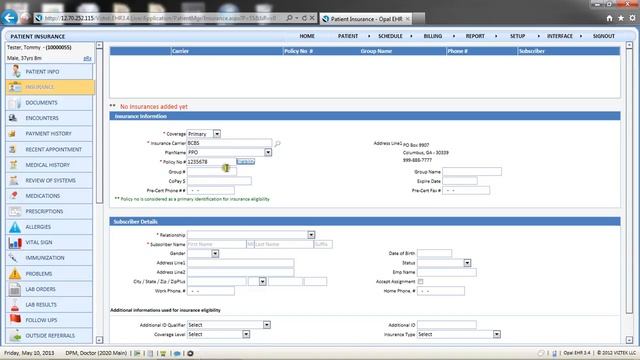
Task: Refresh the browser page
Action: (304, 18)
